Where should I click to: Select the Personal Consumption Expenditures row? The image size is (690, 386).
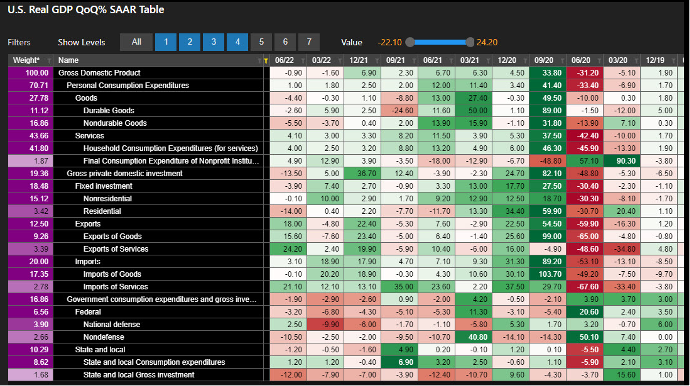pos(128,85)
